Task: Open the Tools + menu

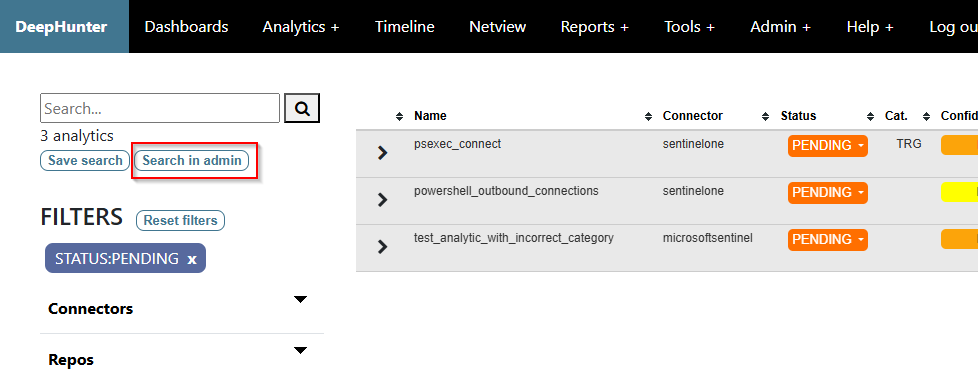Action: tap(689, 27)
